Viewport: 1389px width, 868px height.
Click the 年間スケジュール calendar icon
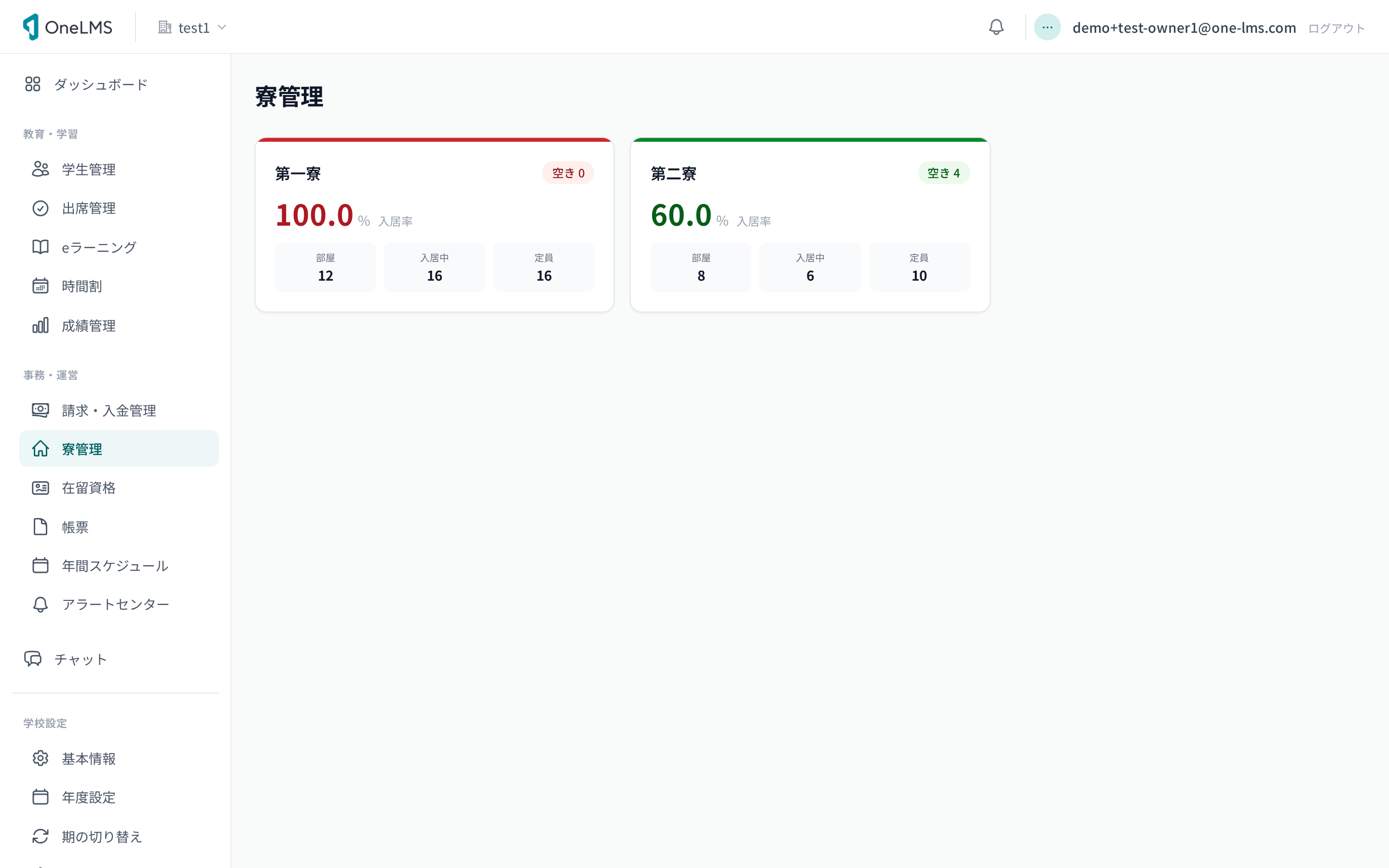coord(40,566)
